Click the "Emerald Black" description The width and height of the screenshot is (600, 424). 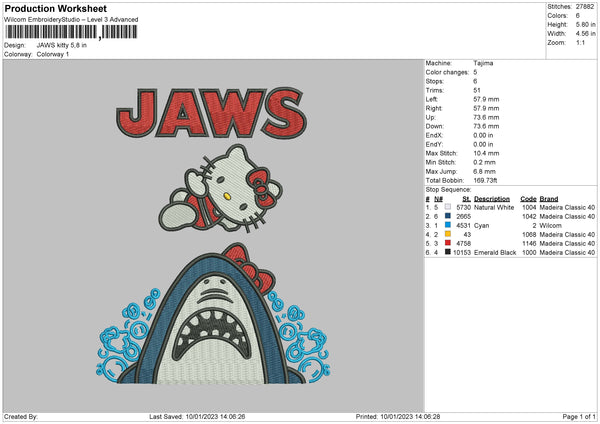point(495,253)
